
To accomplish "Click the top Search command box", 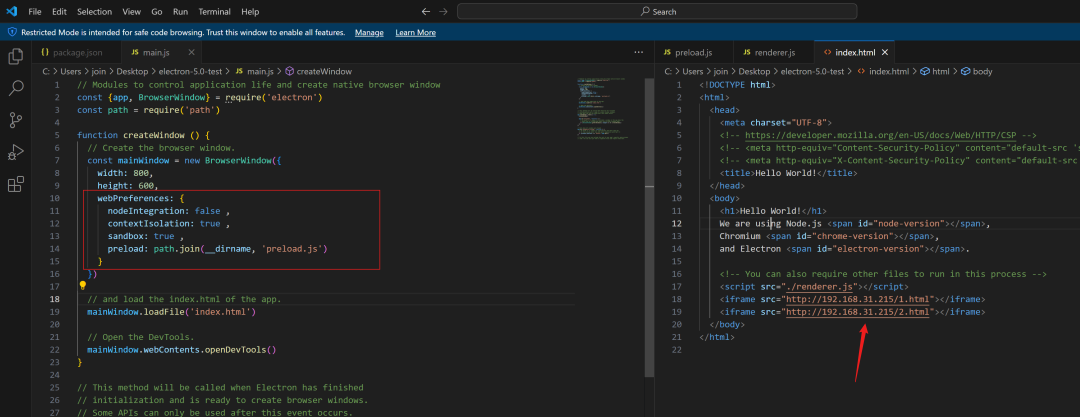I will [x=657, y=11].
